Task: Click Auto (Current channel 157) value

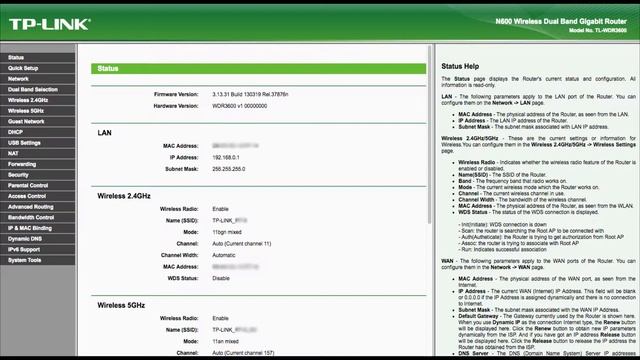Action: (x=243, y=353)
